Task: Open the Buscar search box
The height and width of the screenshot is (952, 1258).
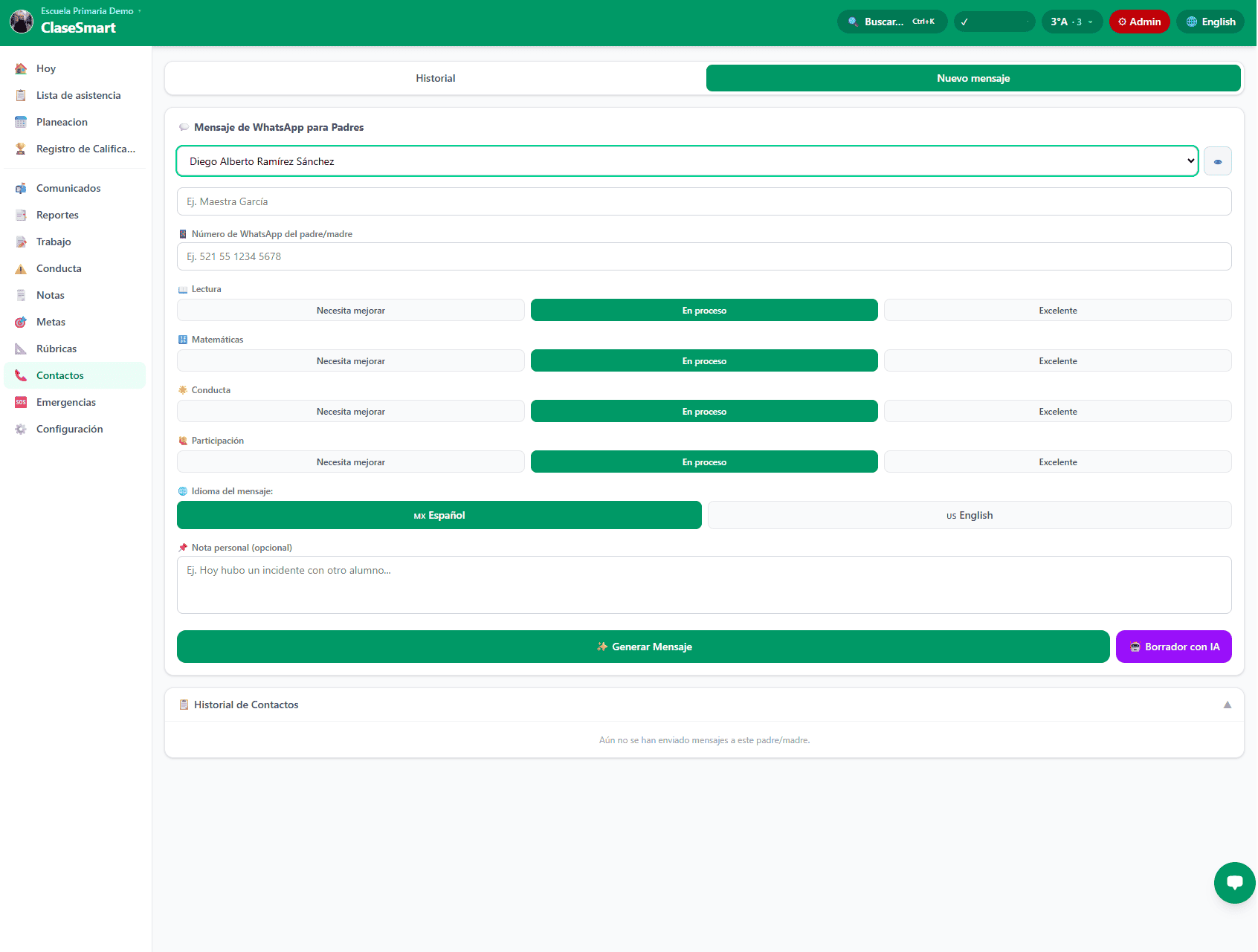Action: pyautogui.click(x=892, y=22)
